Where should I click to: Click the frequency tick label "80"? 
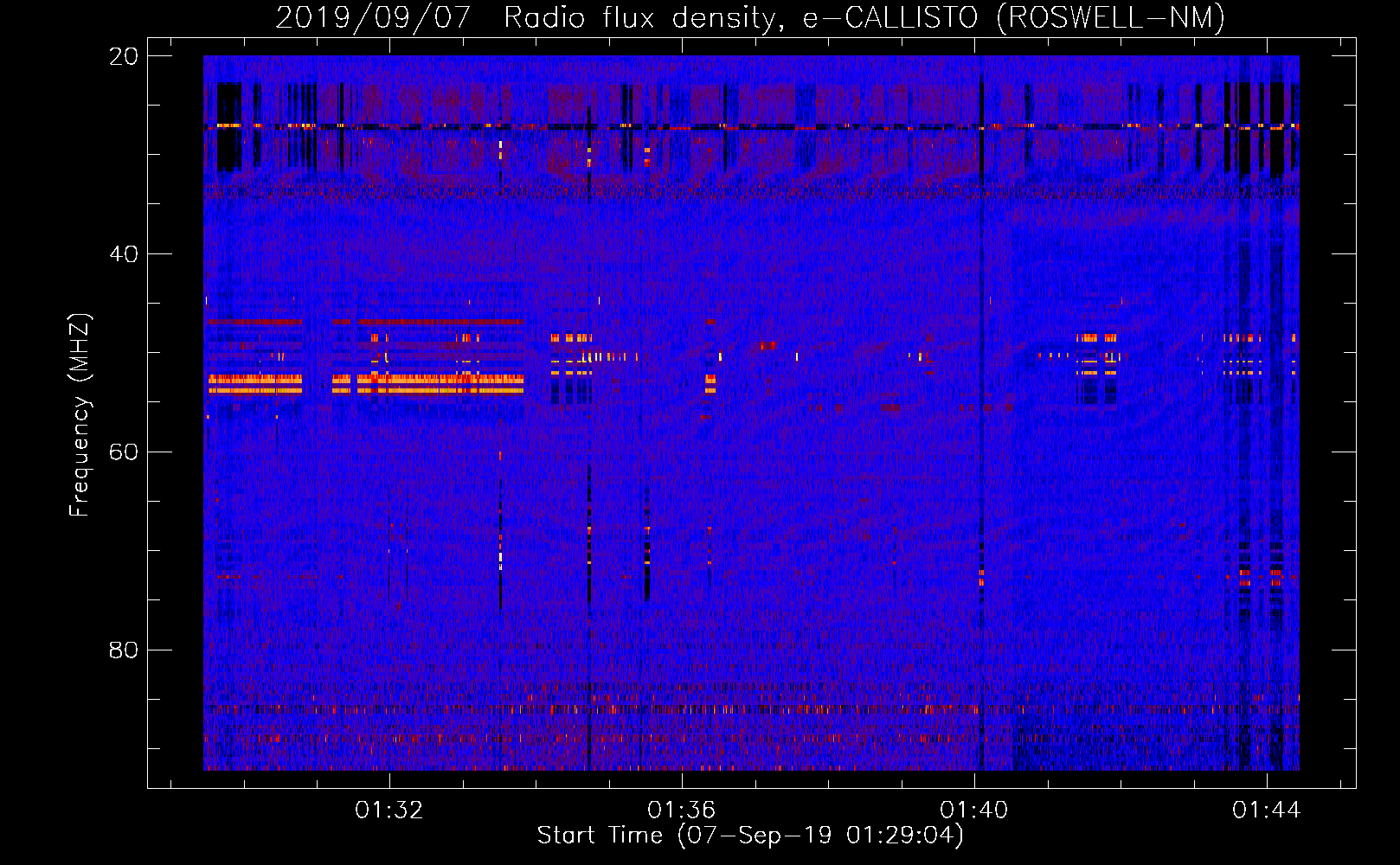pos(124,650)
